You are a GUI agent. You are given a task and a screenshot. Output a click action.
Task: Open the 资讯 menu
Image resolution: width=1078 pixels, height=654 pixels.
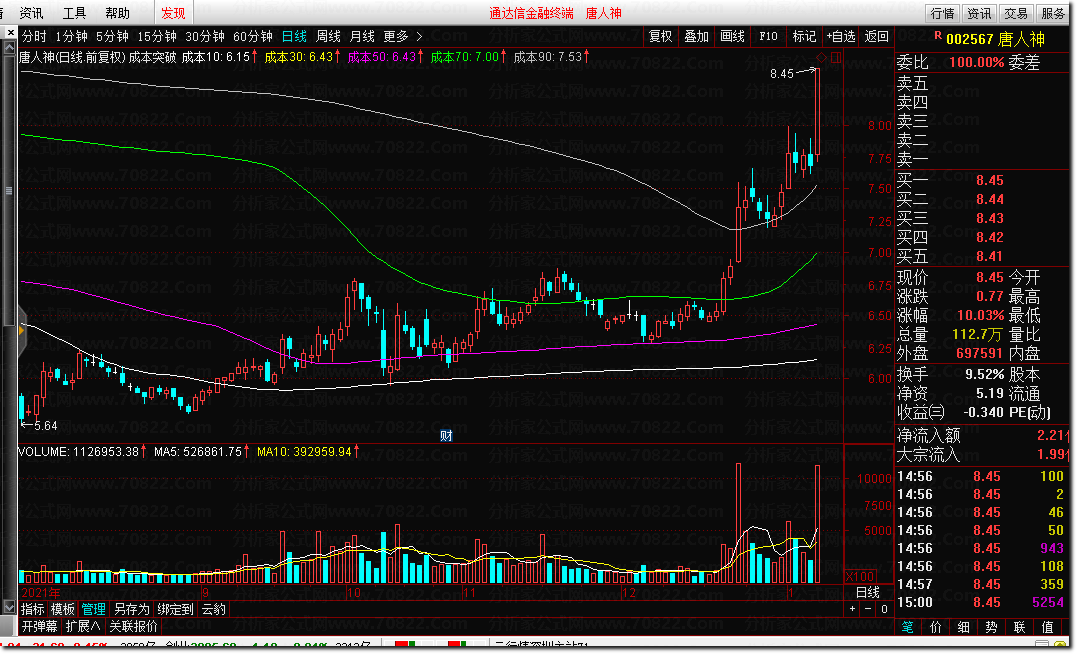click(31, 13)
